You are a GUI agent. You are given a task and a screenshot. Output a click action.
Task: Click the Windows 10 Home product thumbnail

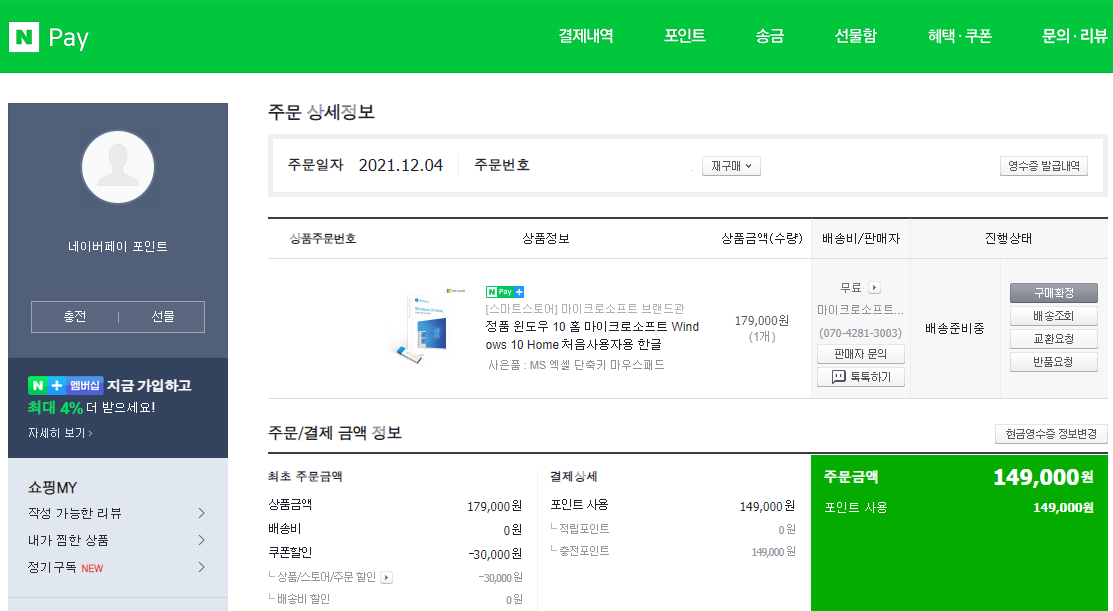426,326
